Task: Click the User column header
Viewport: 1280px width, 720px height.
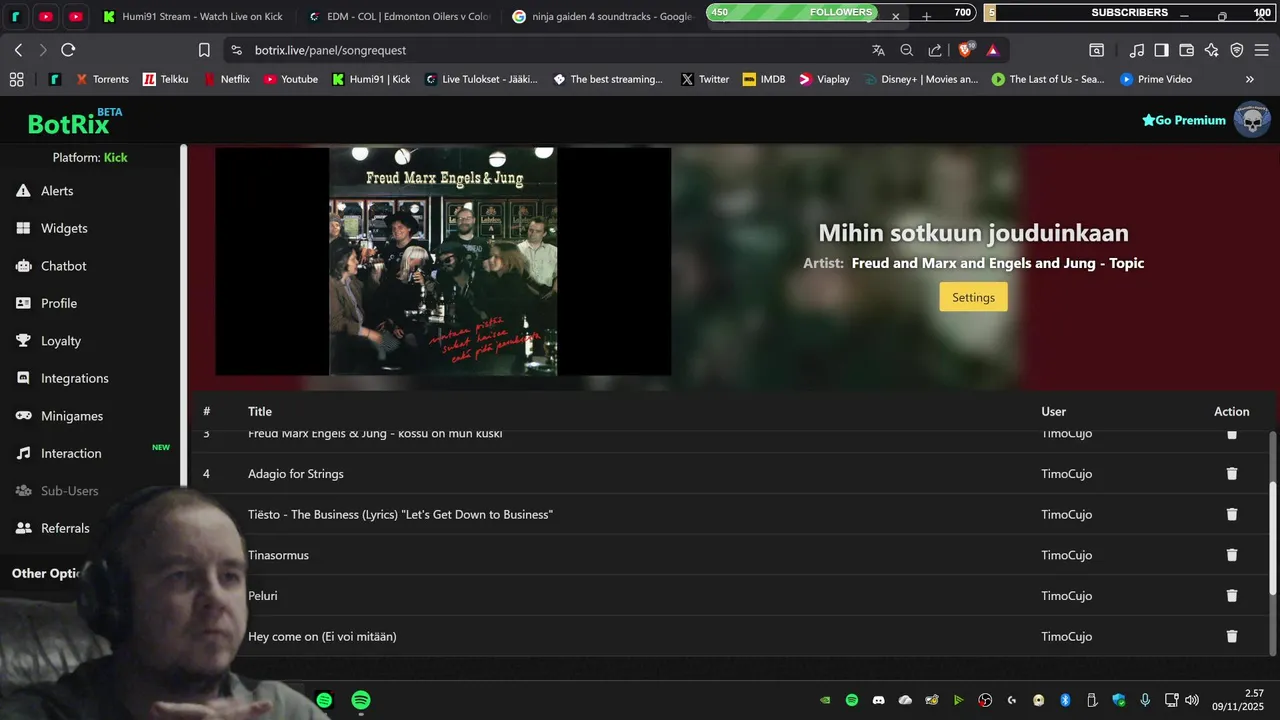Action: click(x=1053, y=411)
